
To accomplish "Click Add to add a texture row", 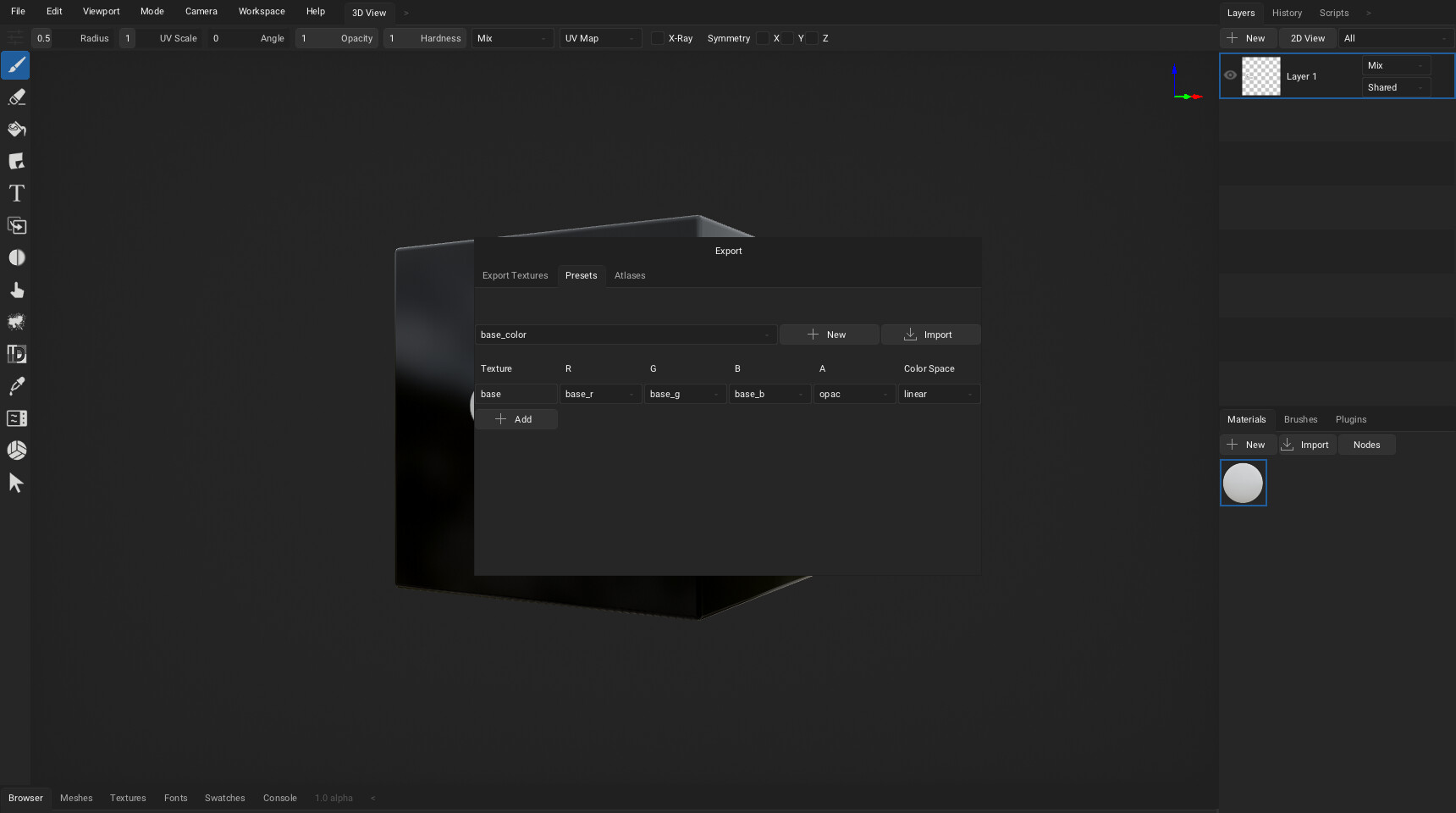I will [516, 419].
